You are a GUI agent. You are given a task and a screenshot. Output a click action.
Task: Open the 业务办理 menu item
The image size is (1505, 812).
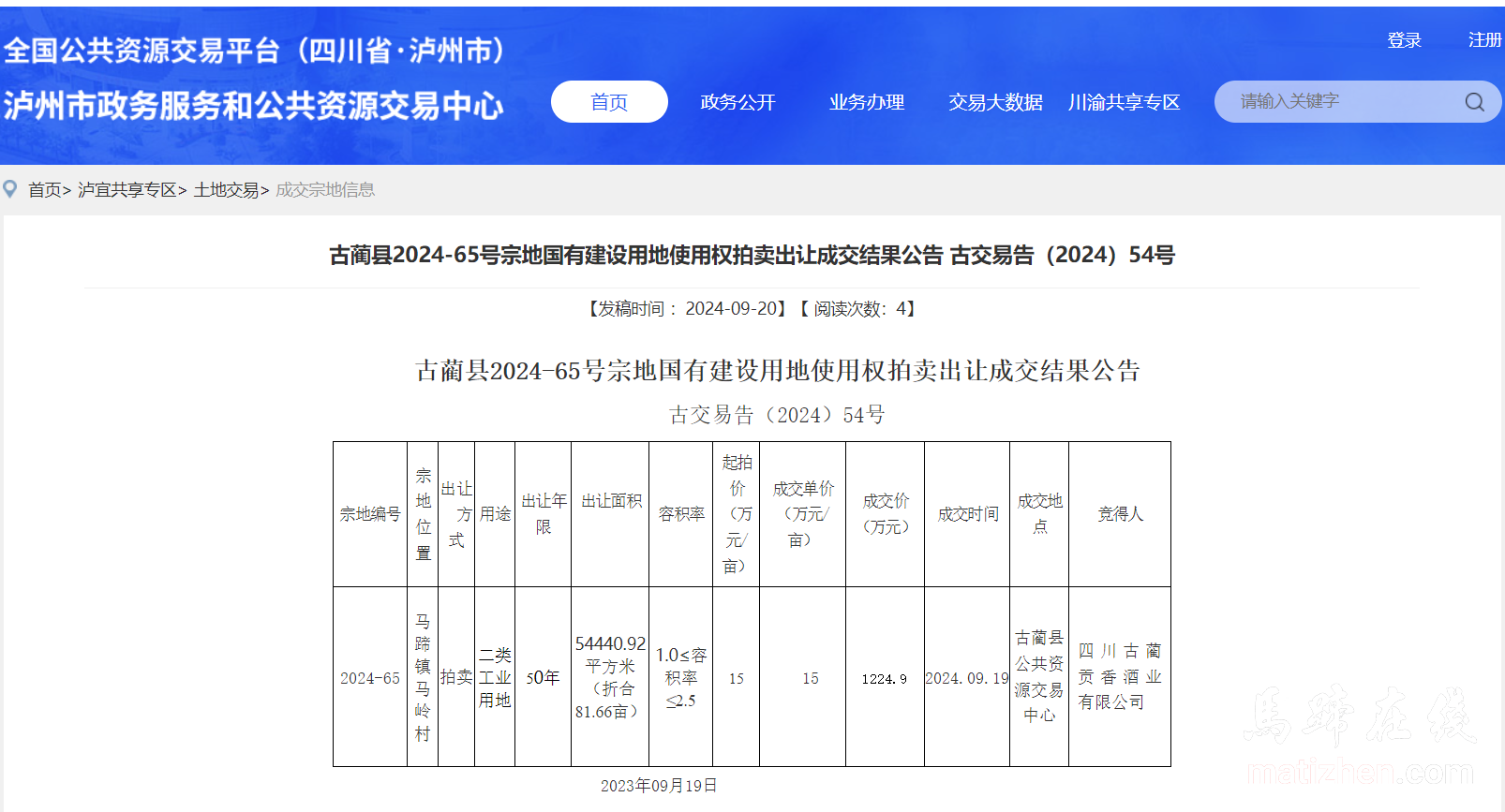pyautogui.click(x=867, y=102)
